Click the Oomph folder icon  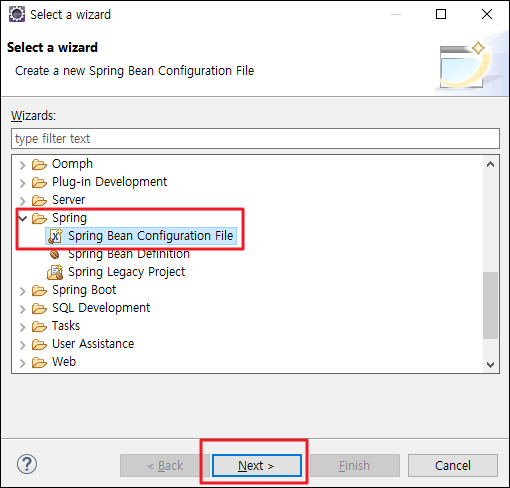39,164
